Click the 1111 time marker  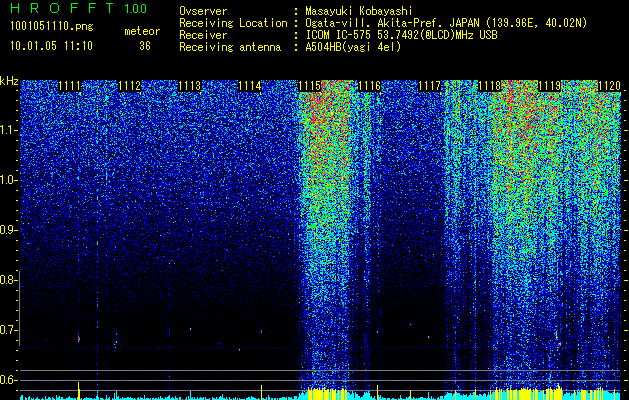[69, 86]
